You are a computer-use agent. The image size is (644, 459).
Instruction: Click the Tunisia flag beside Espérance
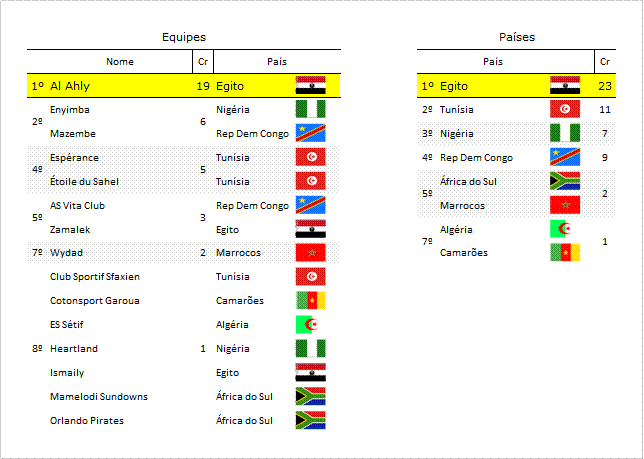point(310,157)
